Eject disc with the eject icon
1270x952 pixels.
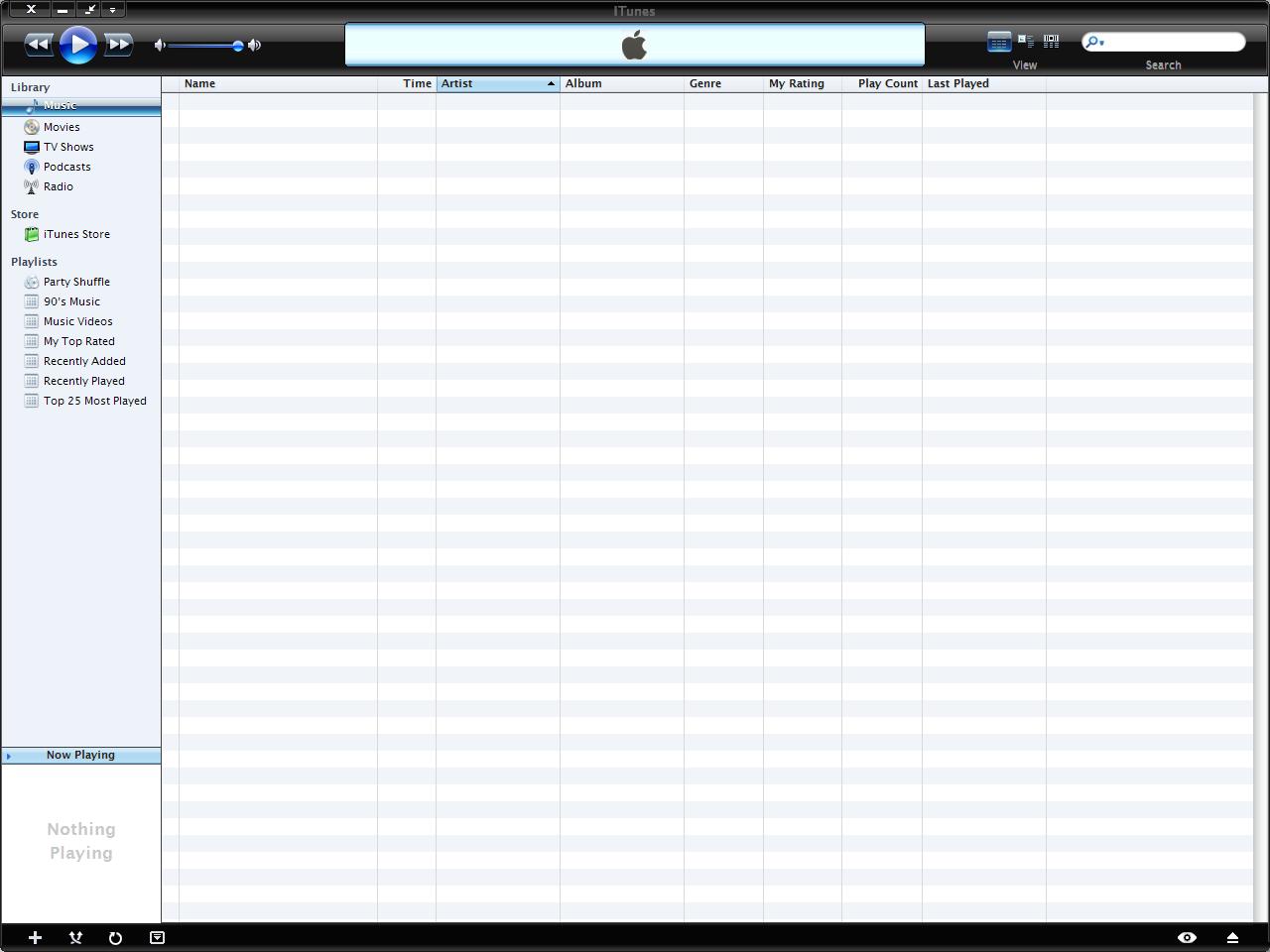tap(1232, 937)
